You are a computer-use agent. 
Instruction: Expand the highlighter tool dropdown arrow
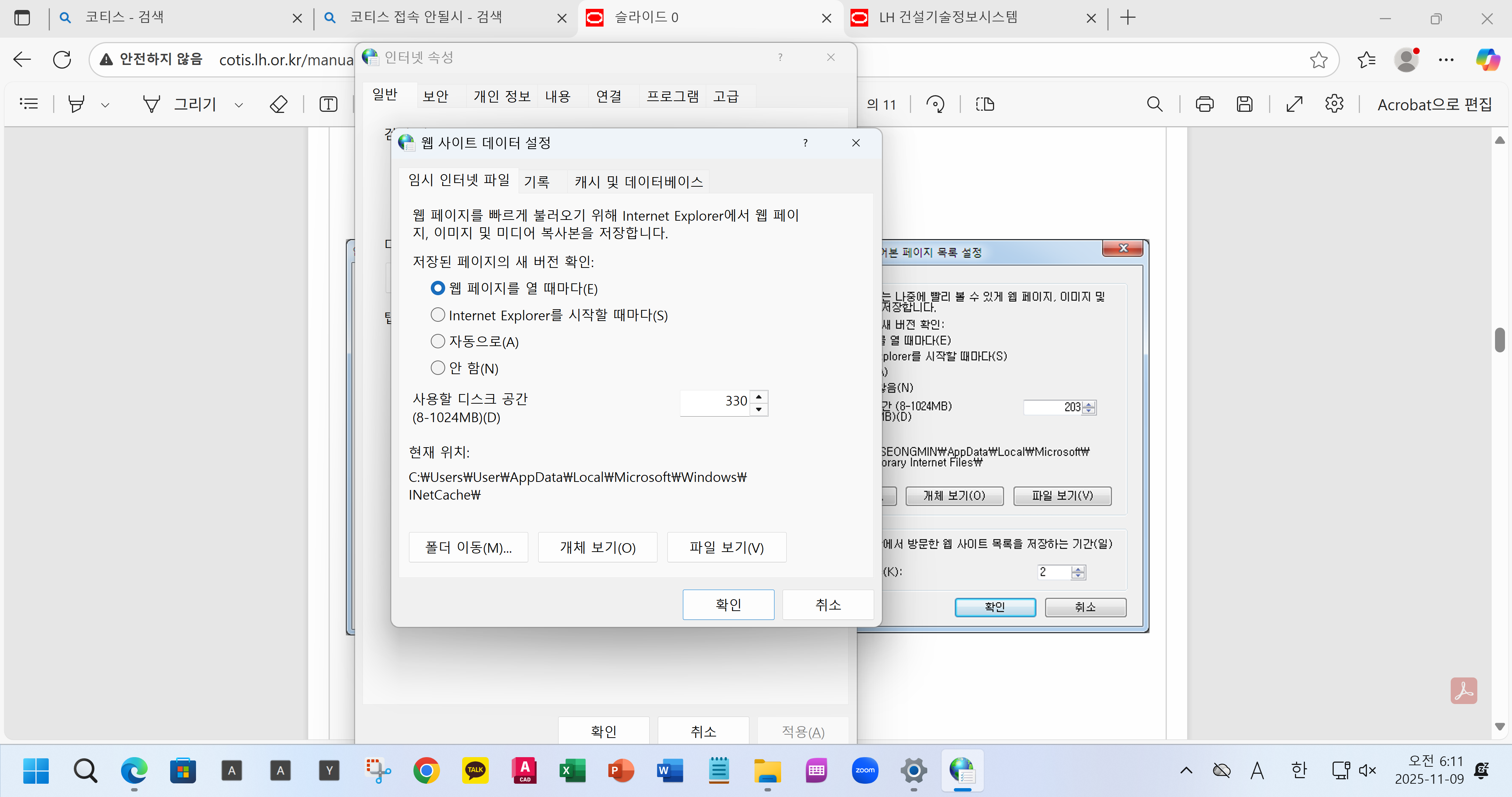pos(105,105)
